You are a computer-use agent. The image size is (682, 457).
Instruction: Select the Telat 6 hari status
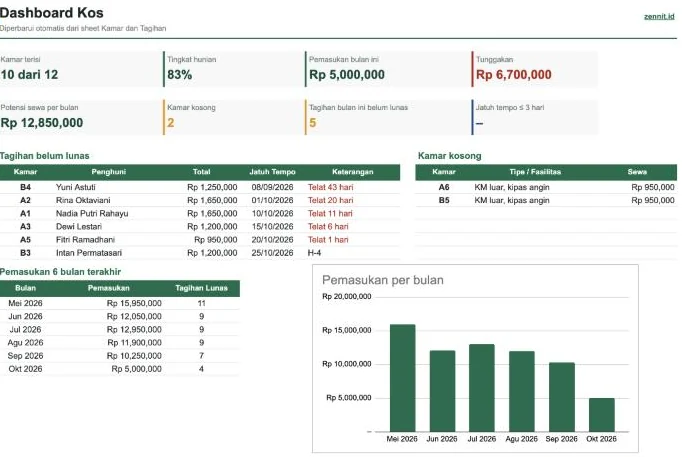(x=328, y=227)
